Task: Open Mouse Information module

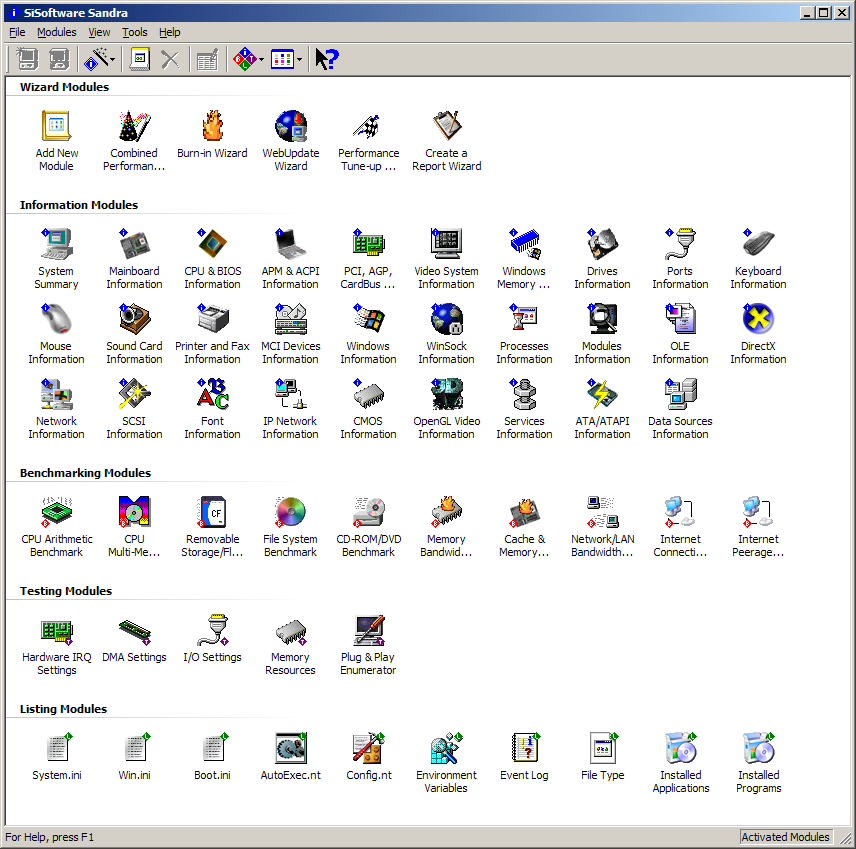Action: [56, 334]
